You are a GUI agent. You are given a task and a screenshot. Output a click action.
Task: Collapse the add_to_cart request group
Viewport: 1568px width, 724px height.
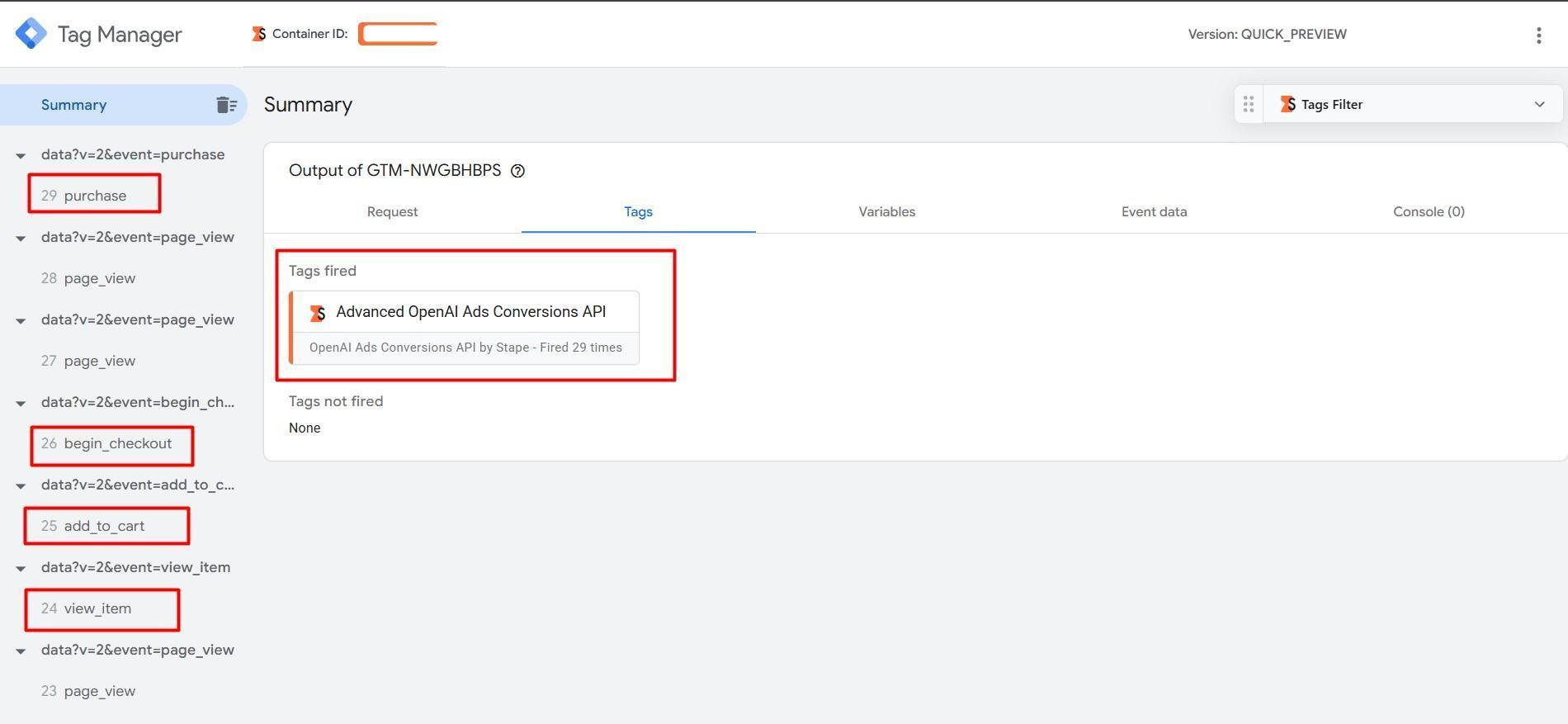click(21, 485)
